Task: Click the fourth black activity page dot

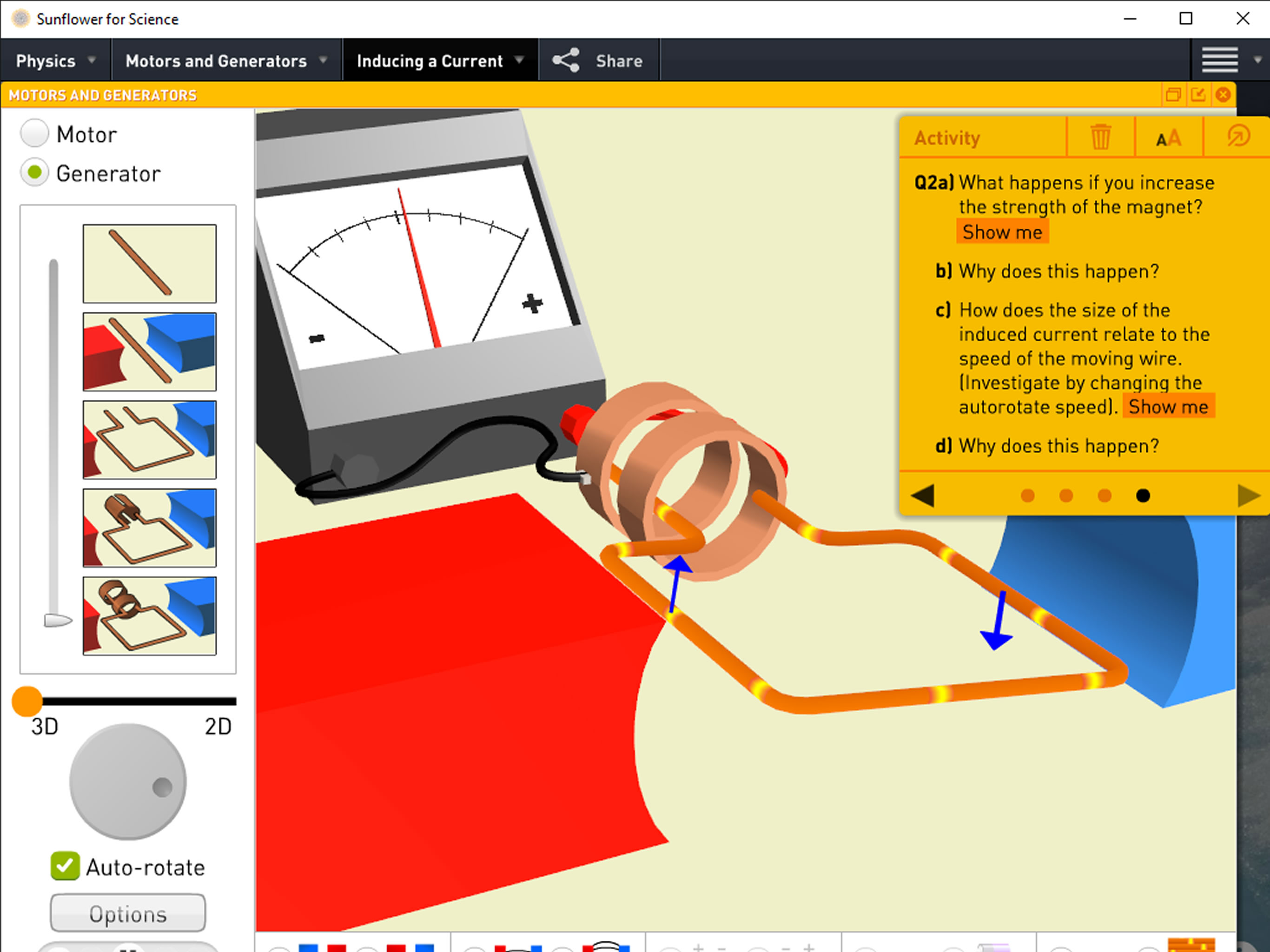Action: pos(1143,496)
